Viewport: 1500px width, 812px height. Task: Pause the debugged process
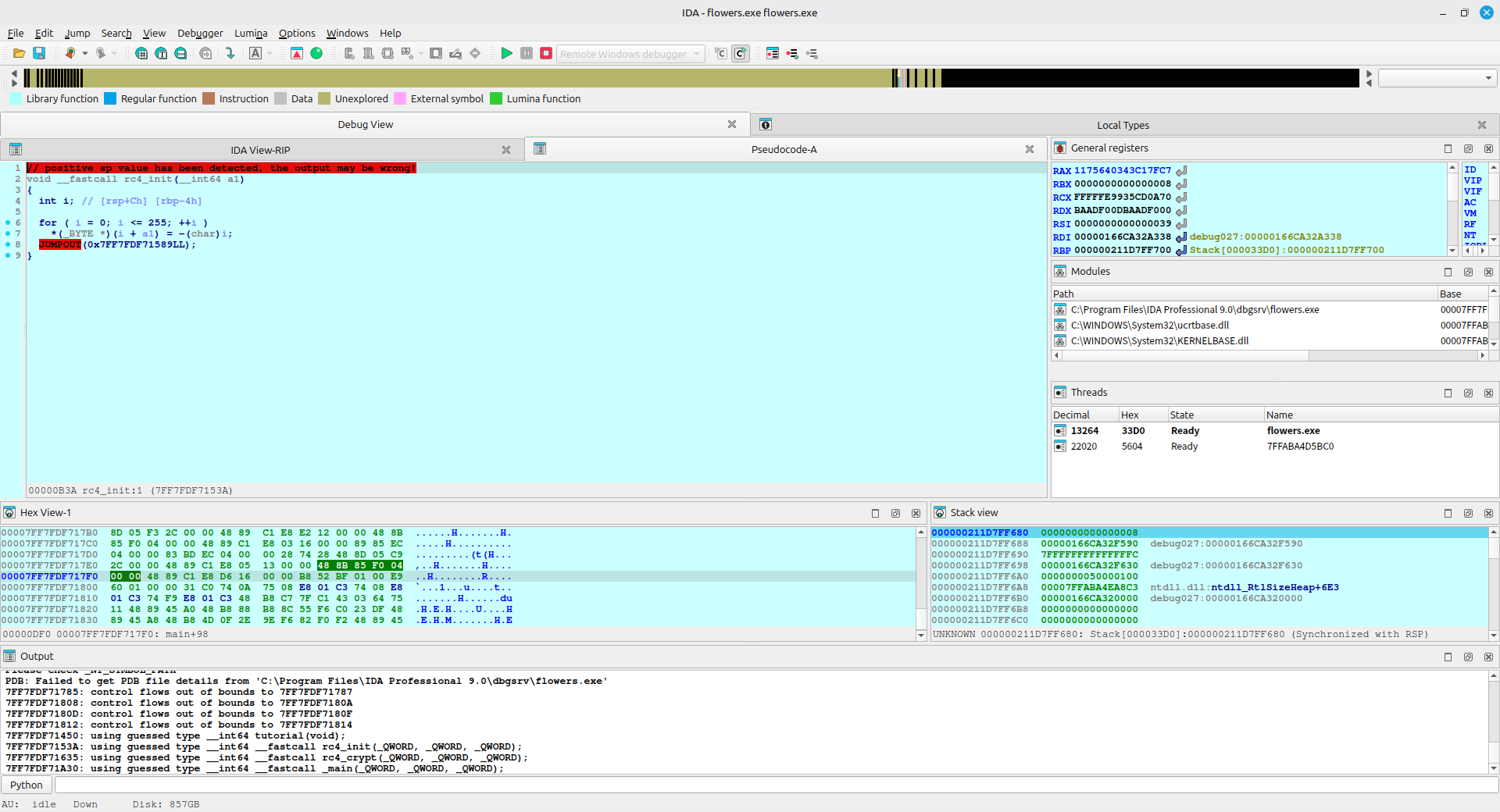[527, 53]
